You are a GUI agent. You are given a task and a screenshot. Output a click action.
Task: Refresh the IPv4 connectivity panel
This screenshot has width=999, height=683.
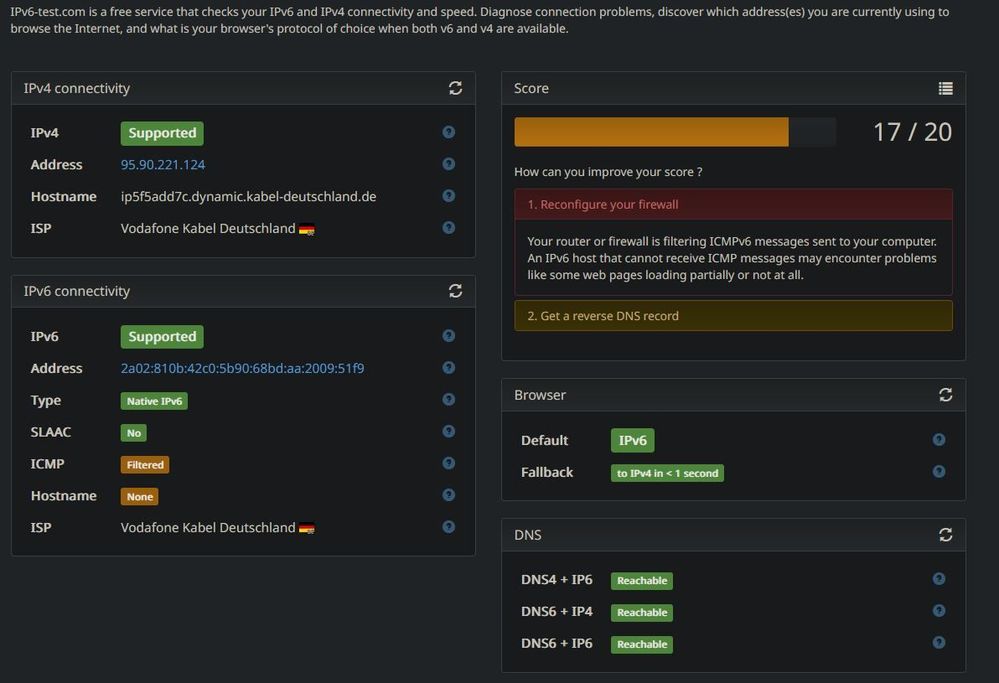(x=455, y=88)
